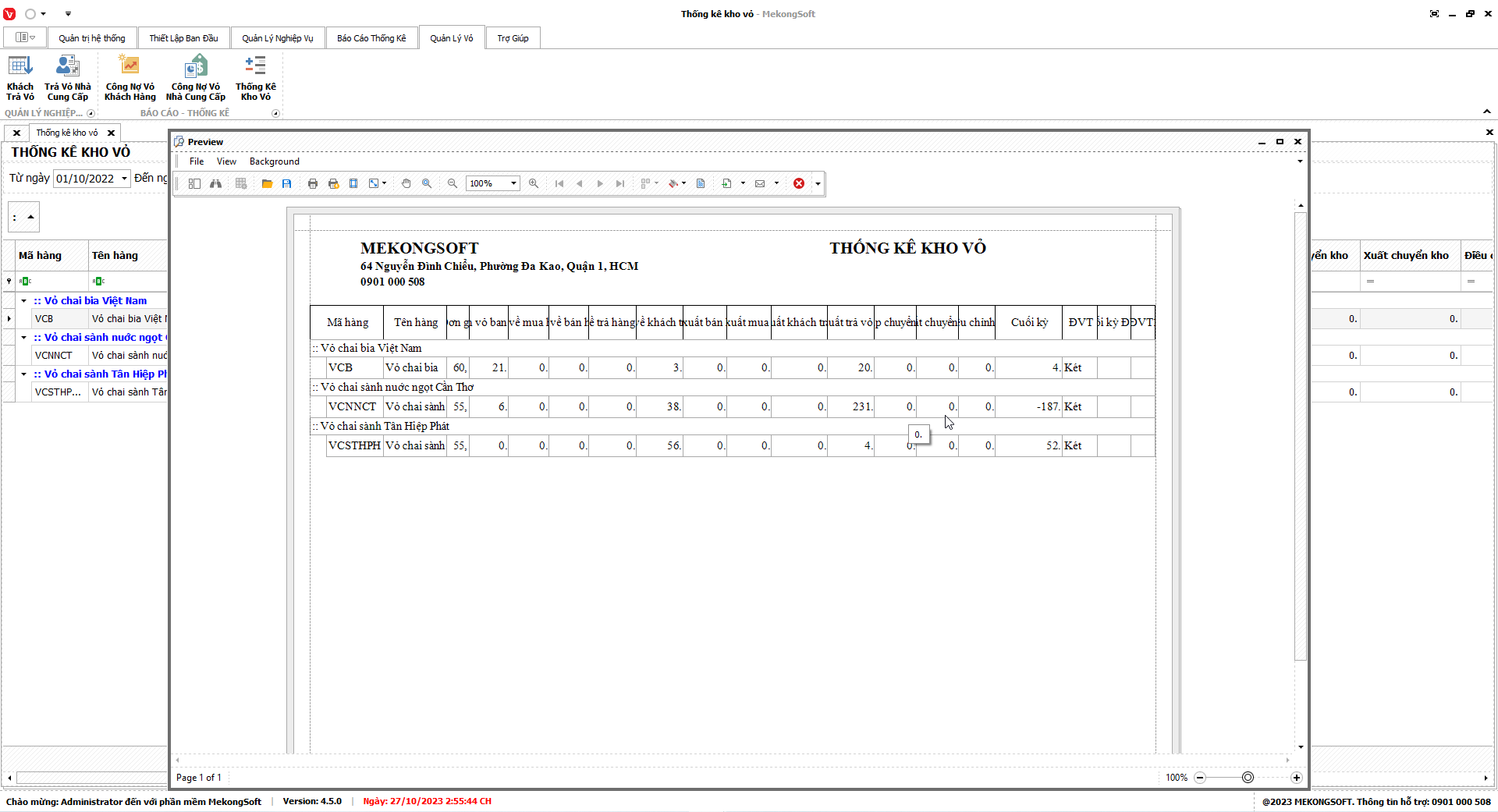Open Công Nợ Vỏ Nhà Cung Cấp report

tap(195, 78)
